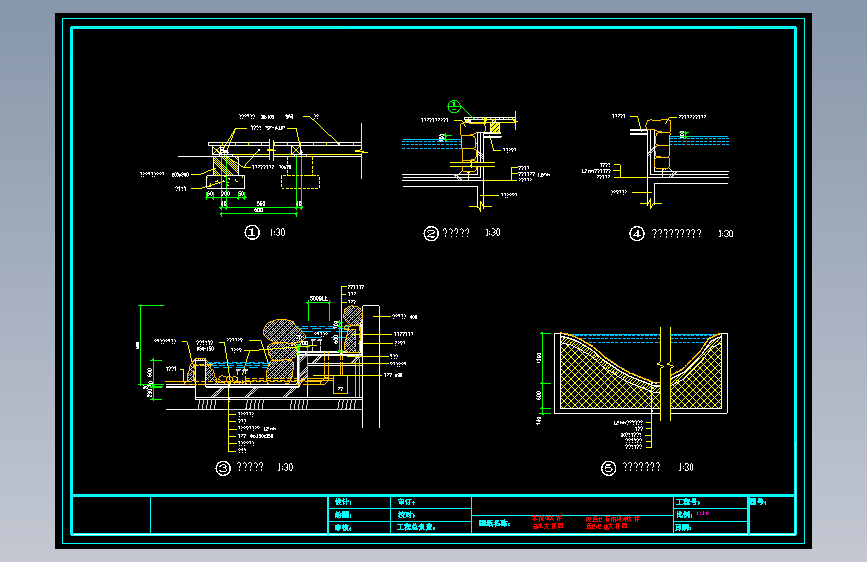Image resolution: width=867 pixels, height=562 pixels.
Task: Click the magenta scale value beside 比例
Action: tap(702, 514)
